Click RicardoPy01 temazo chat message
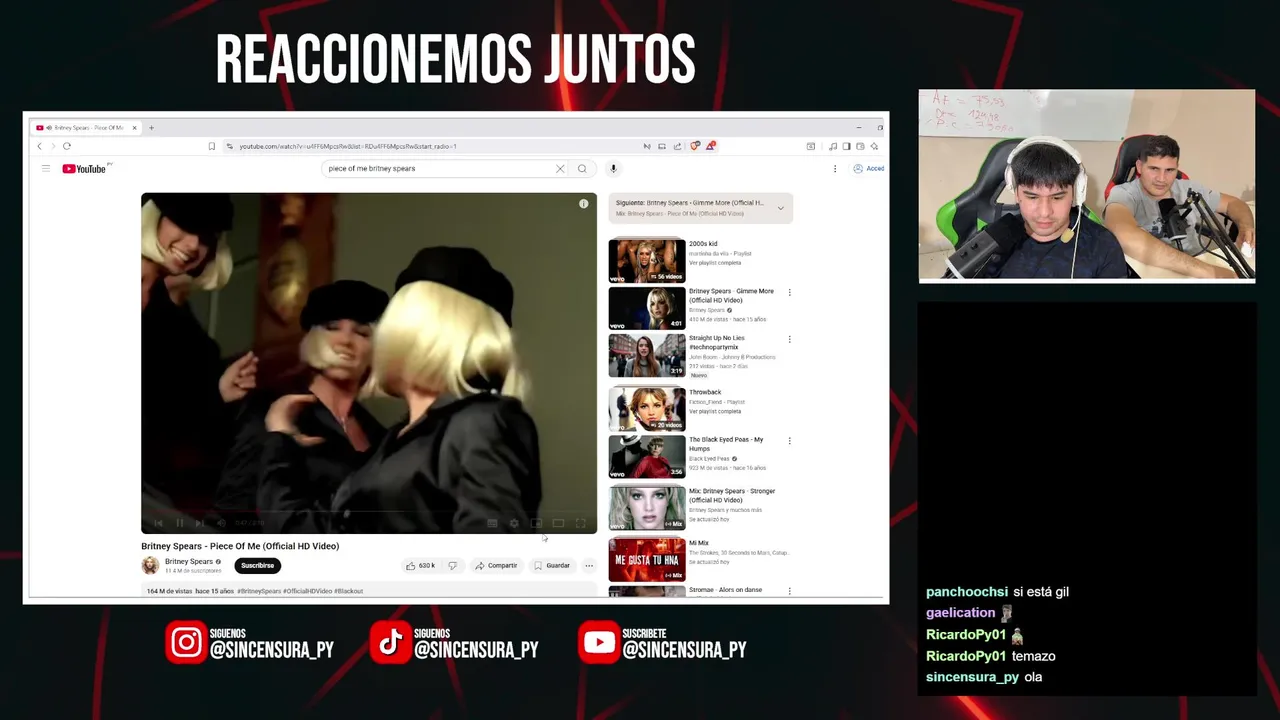Screen dimensions: 1280x720 (991, 656)
